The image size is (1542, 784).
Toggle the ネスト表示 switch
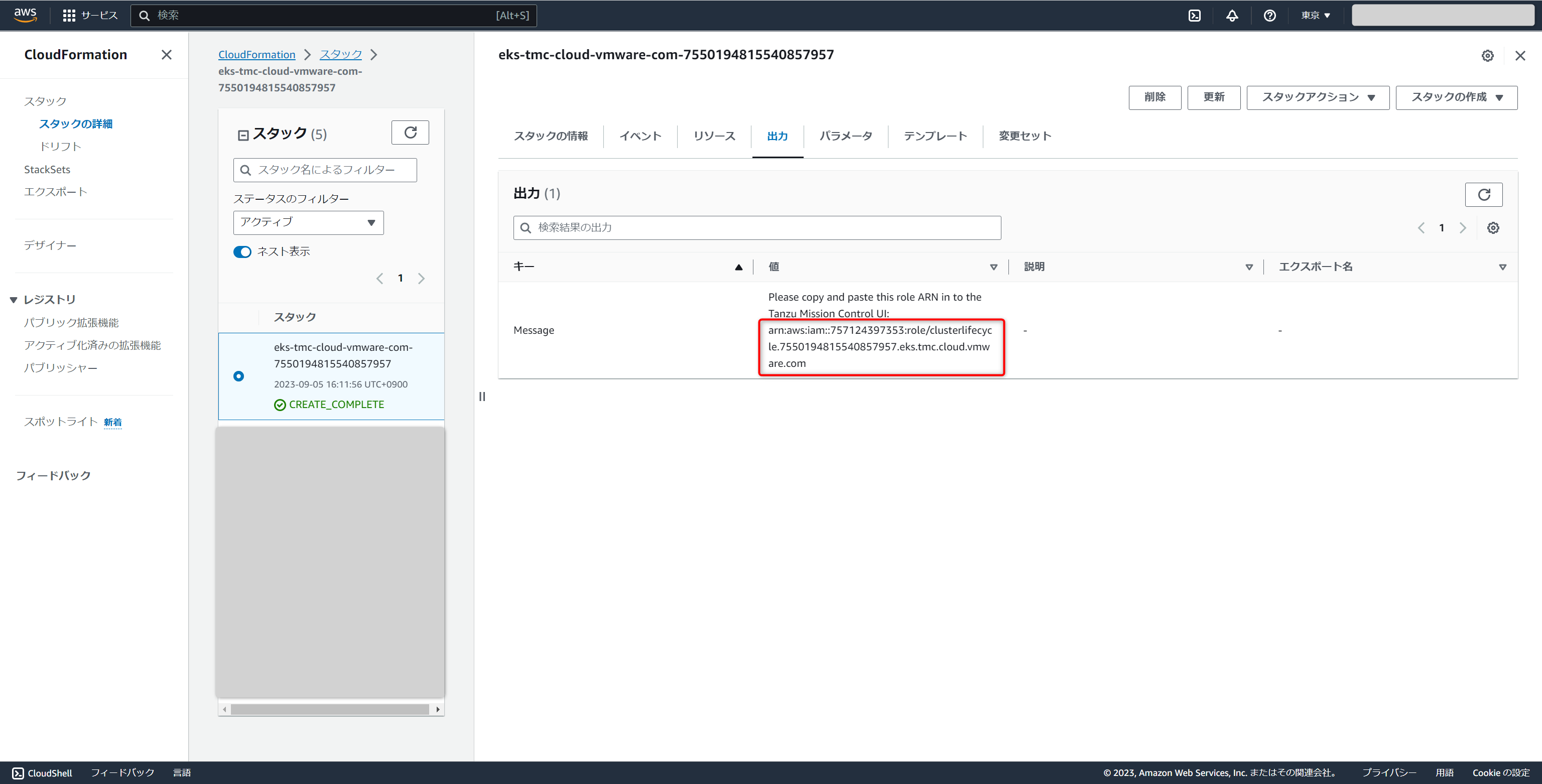[242, 252]
